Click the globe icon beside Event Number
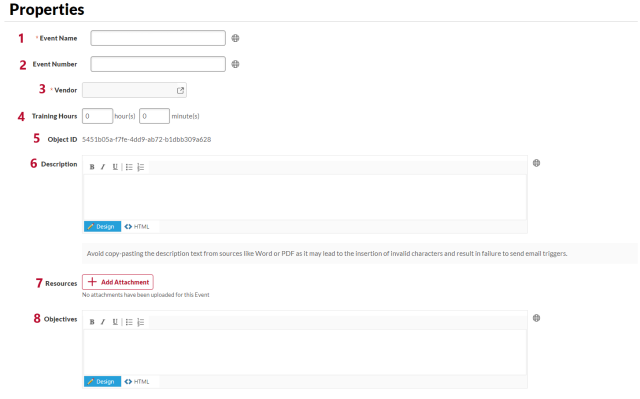The height and width of the screenshot is (399, 640). point(236,64)
